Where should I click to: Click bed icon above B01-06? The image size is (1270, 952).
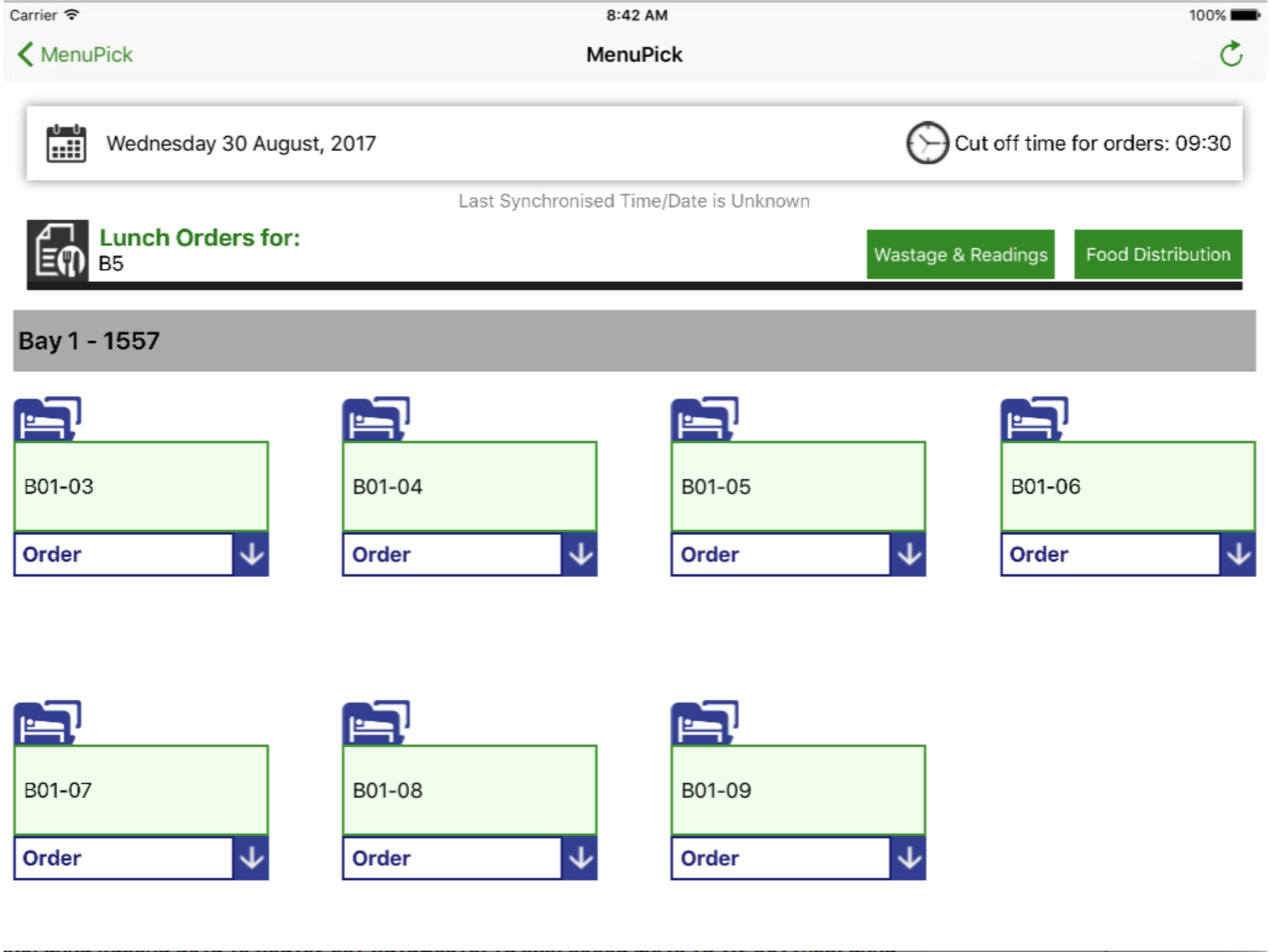pos(1034,418)
